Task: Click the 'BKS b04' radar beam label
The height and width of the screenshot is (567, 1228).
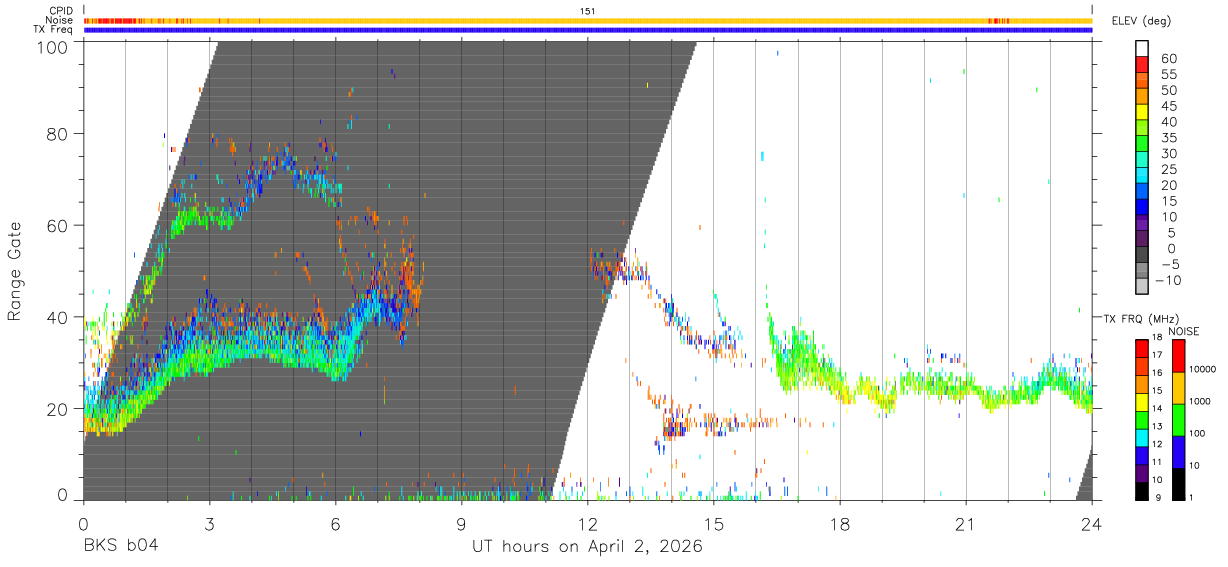Action: pyautogui.click(x=121, y=547)
